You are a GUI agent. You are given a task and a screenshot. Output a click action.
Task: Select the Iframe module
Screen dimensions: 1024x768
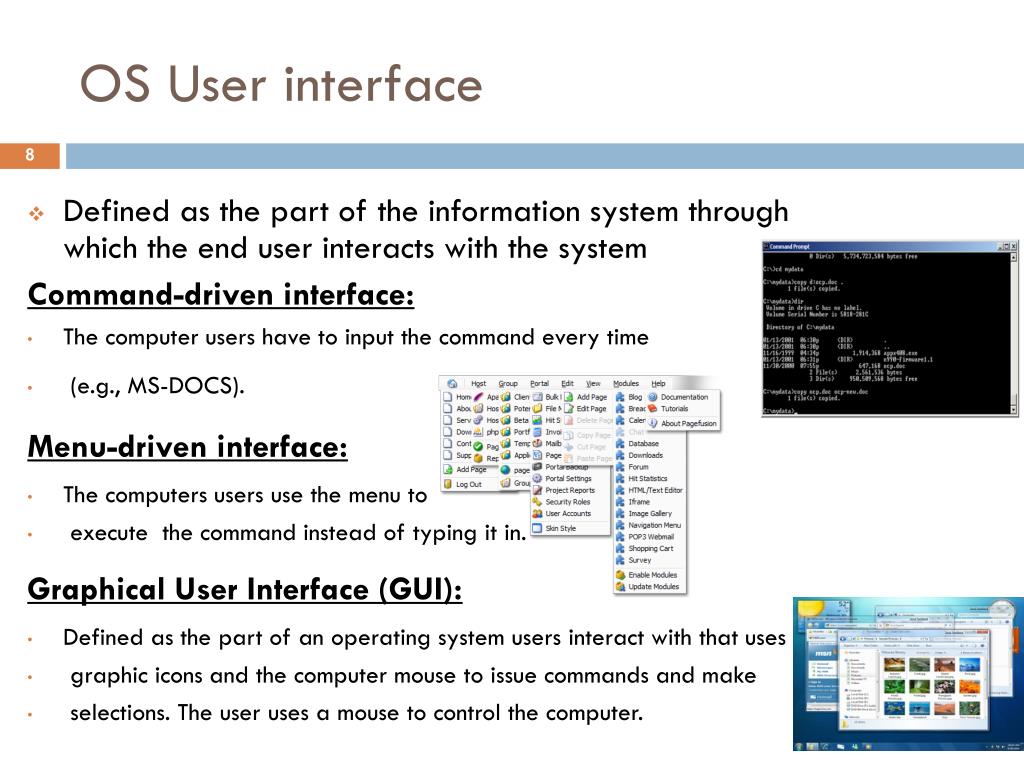tap(639, 502)
